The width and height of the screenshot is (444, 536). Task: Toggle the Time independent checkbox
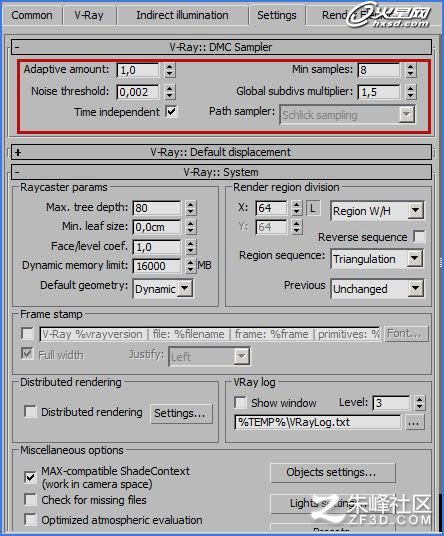pyautogui.click(x=171, y=111)
